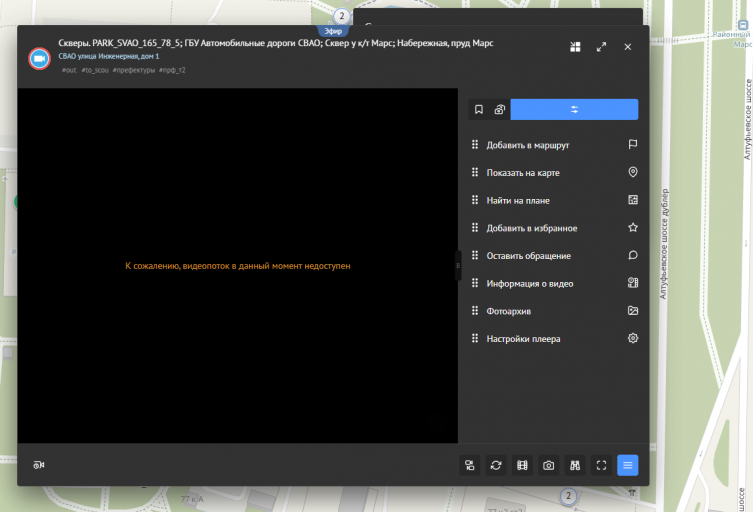This screenshot has height=512, width=753.
Task: Click the binoculars icon in the player toolbar
Action: [575, 465]
